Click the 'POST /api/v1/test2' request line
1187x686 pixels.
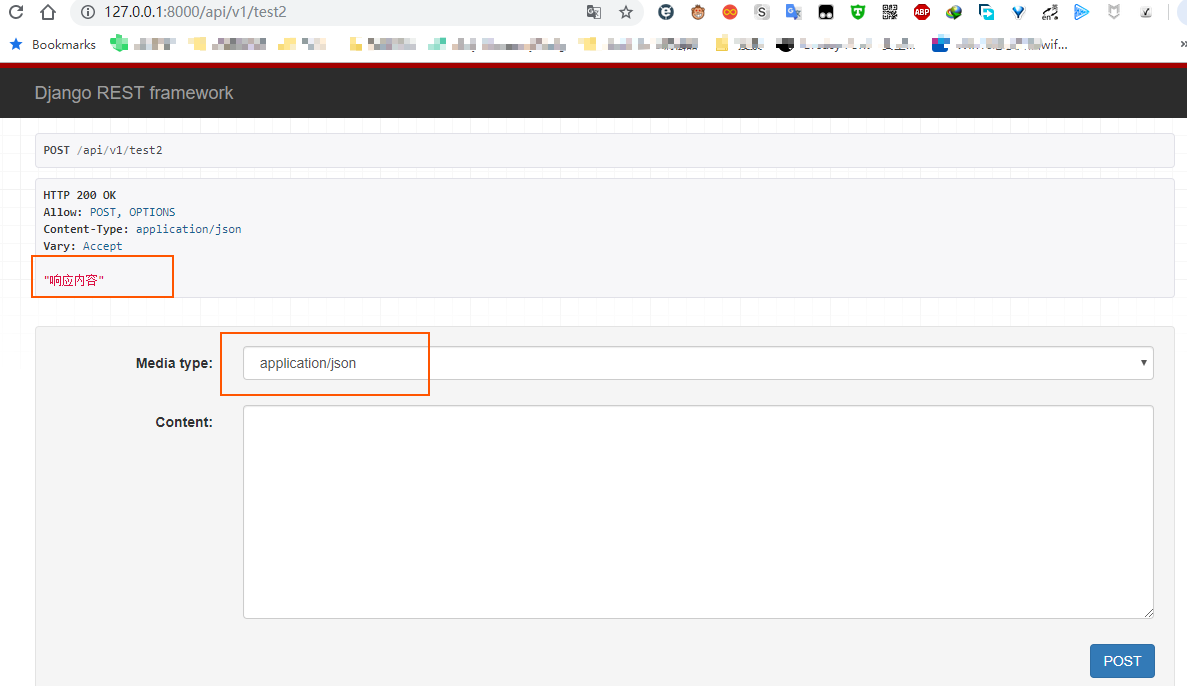pyautogui.click(x=103, y=150)
